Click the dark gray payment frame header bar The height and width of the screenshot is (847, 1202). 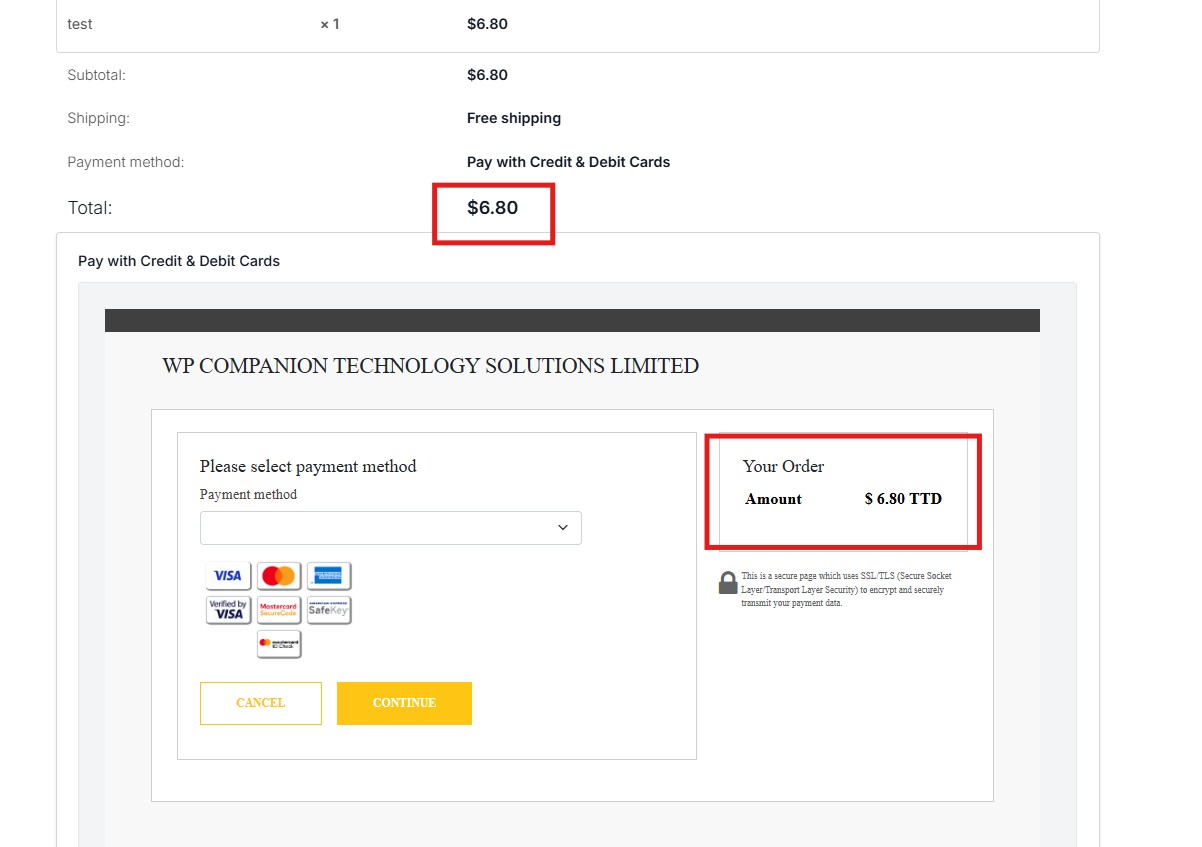coord(572,320)
